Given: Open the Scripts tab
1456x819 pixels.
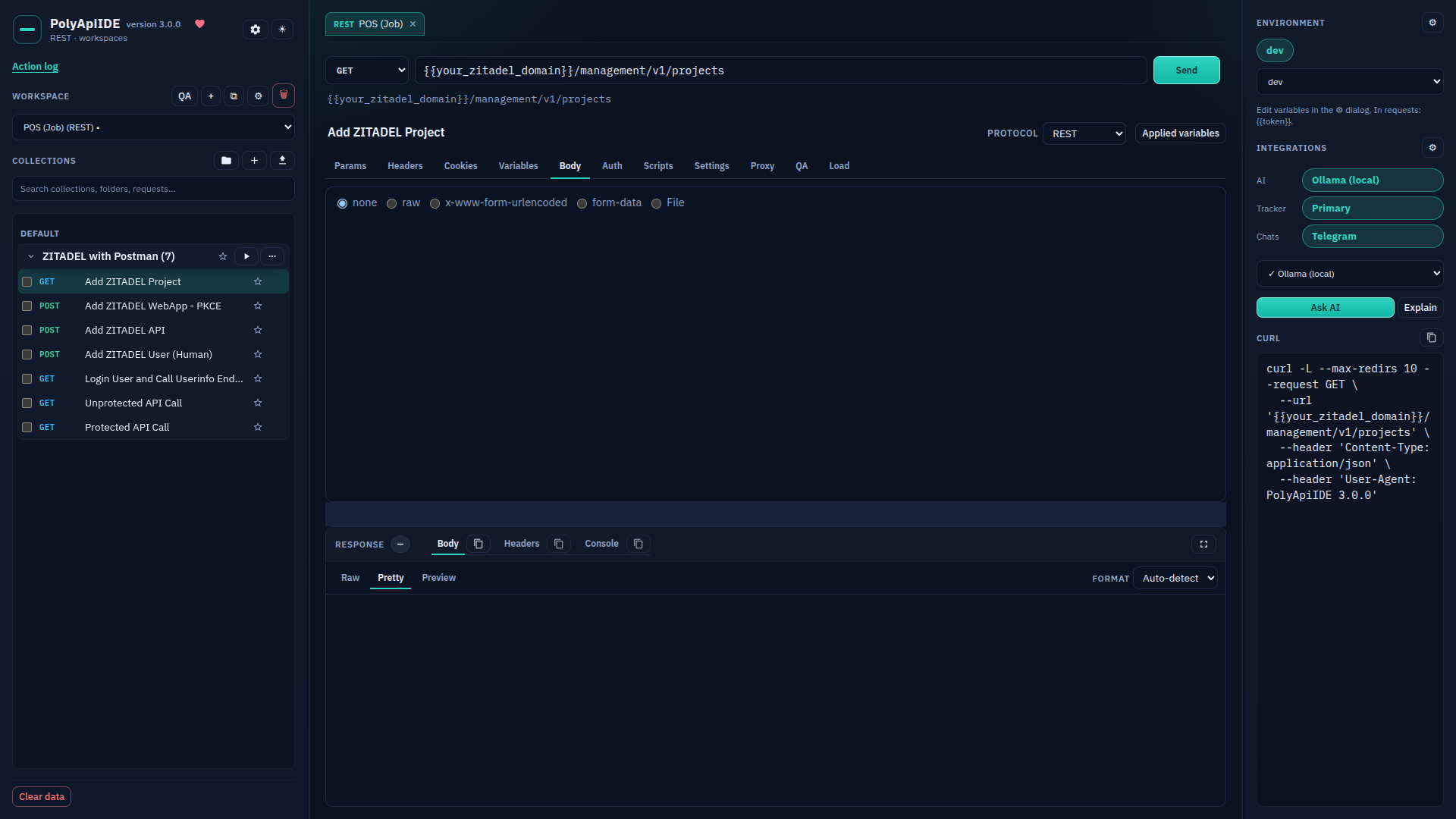Looking at the screenshot, I should [658, 166].
